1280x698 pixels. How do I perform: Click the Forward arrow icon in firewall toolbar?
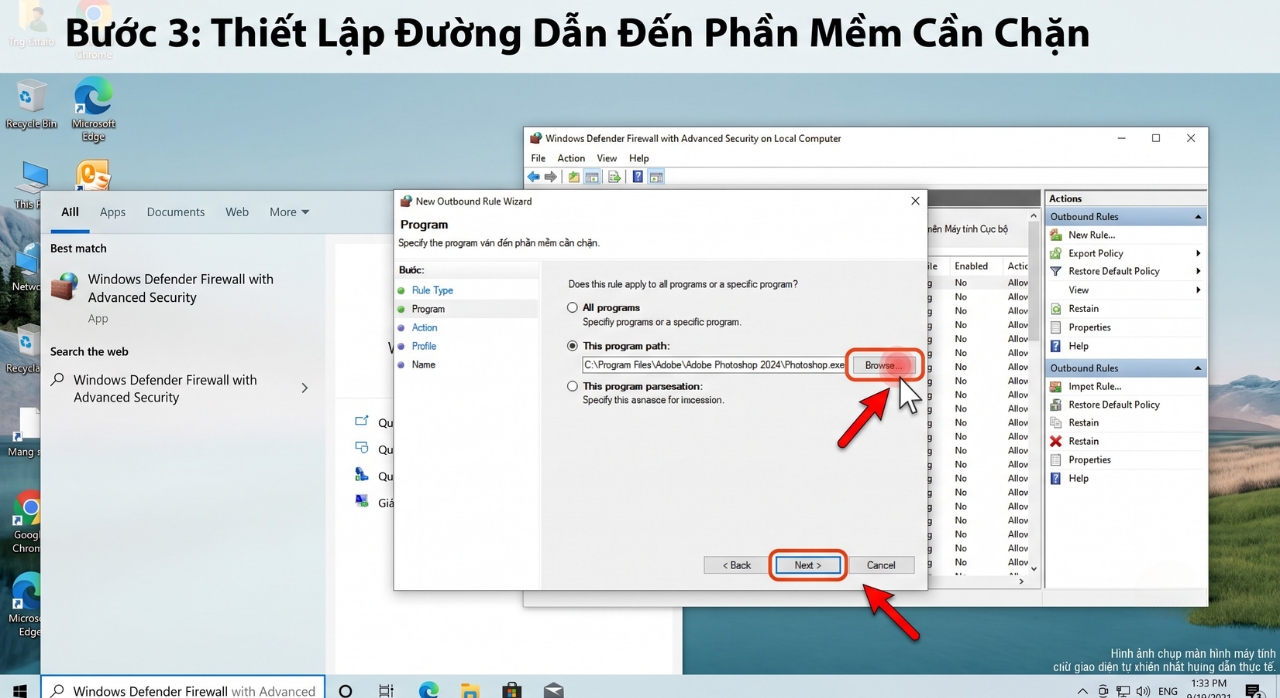click(x=551, y=177)
